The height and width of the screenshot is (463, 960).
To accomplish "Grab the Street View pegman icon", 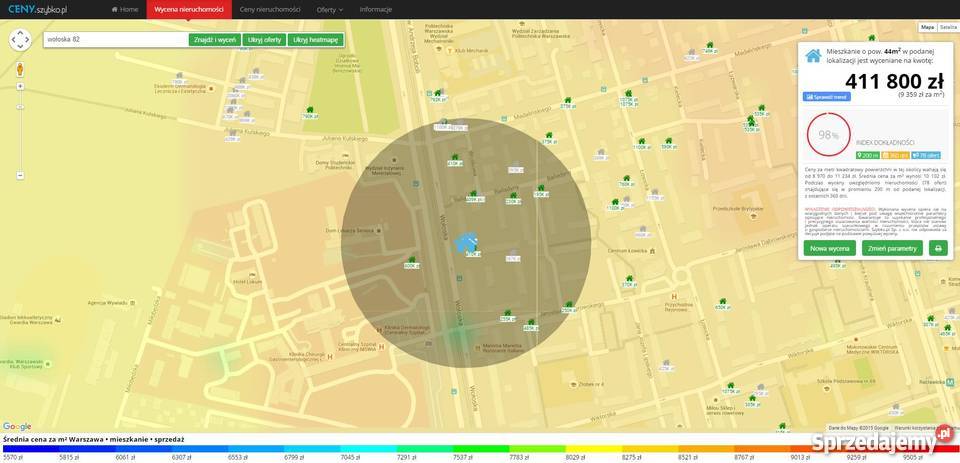I will coord(20,69).
